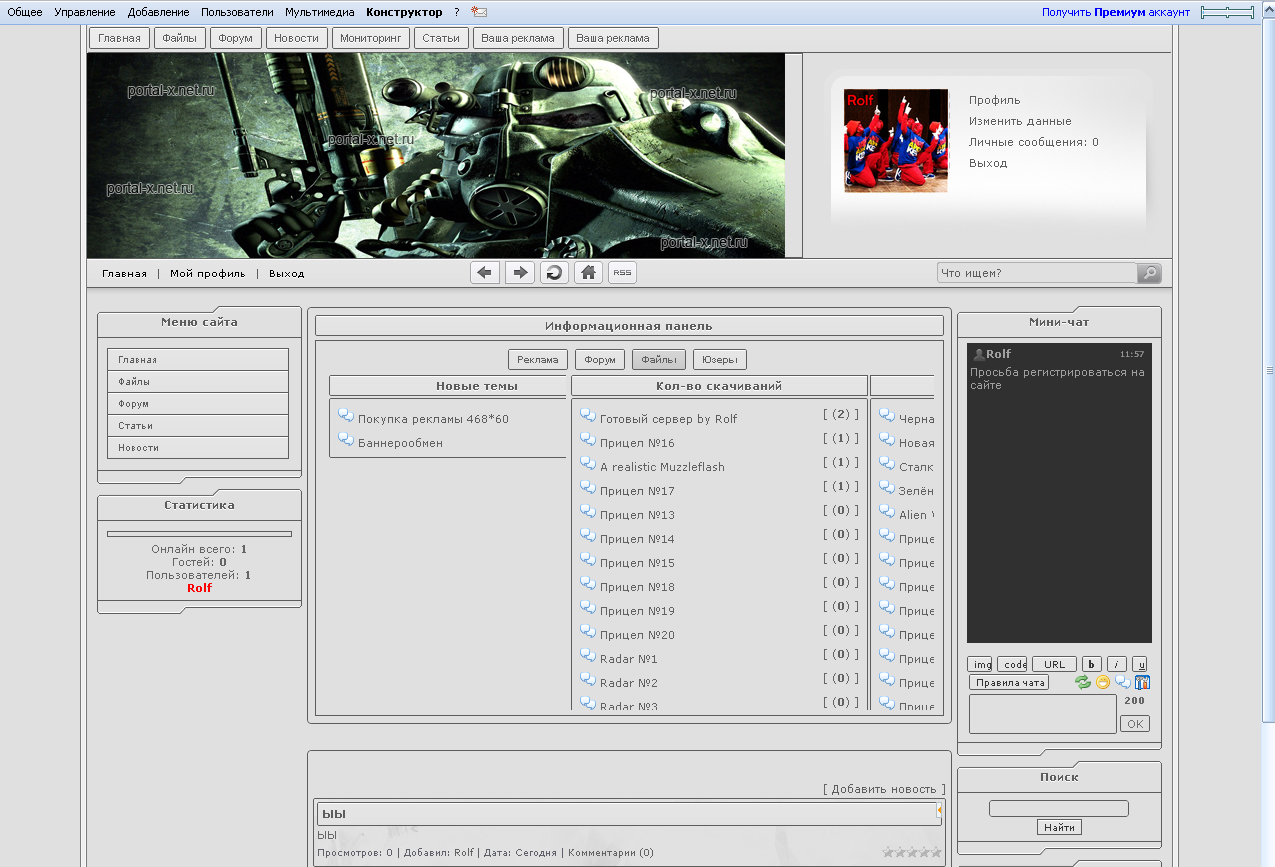
Task: Focus the "Что ищем?" search field
Action: click(x=1037, y=273)
